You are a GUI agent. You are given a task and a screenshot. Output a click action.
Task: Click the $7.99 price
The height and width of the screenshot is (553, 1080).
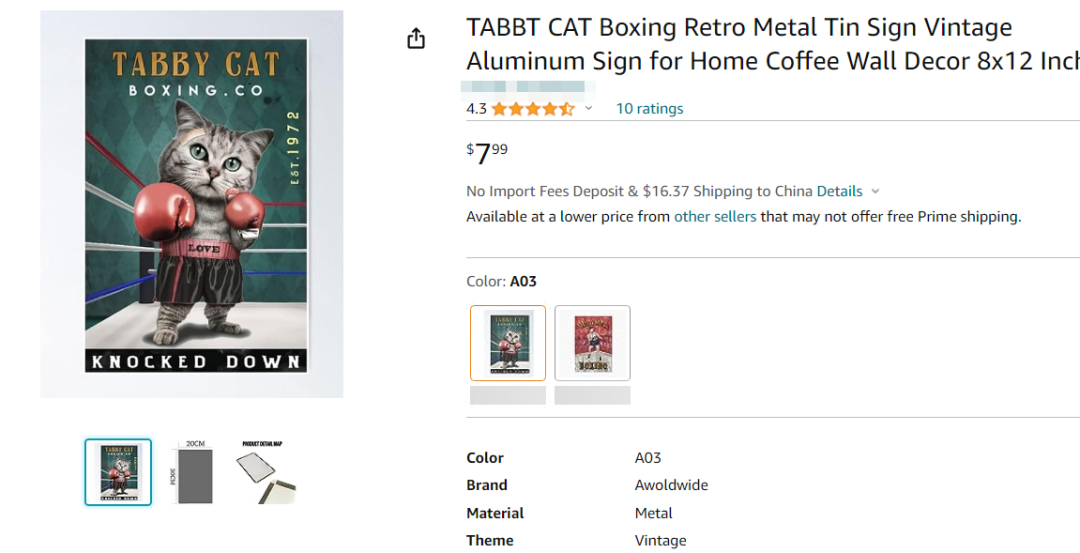click(488, 153)
